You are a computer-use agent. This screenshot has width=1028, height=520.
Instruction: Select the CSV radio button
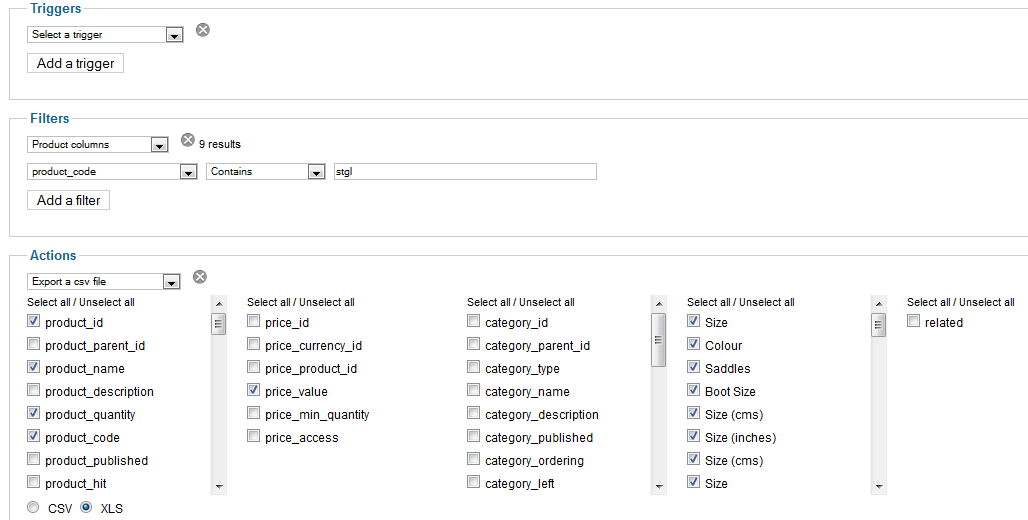(33, 507)
